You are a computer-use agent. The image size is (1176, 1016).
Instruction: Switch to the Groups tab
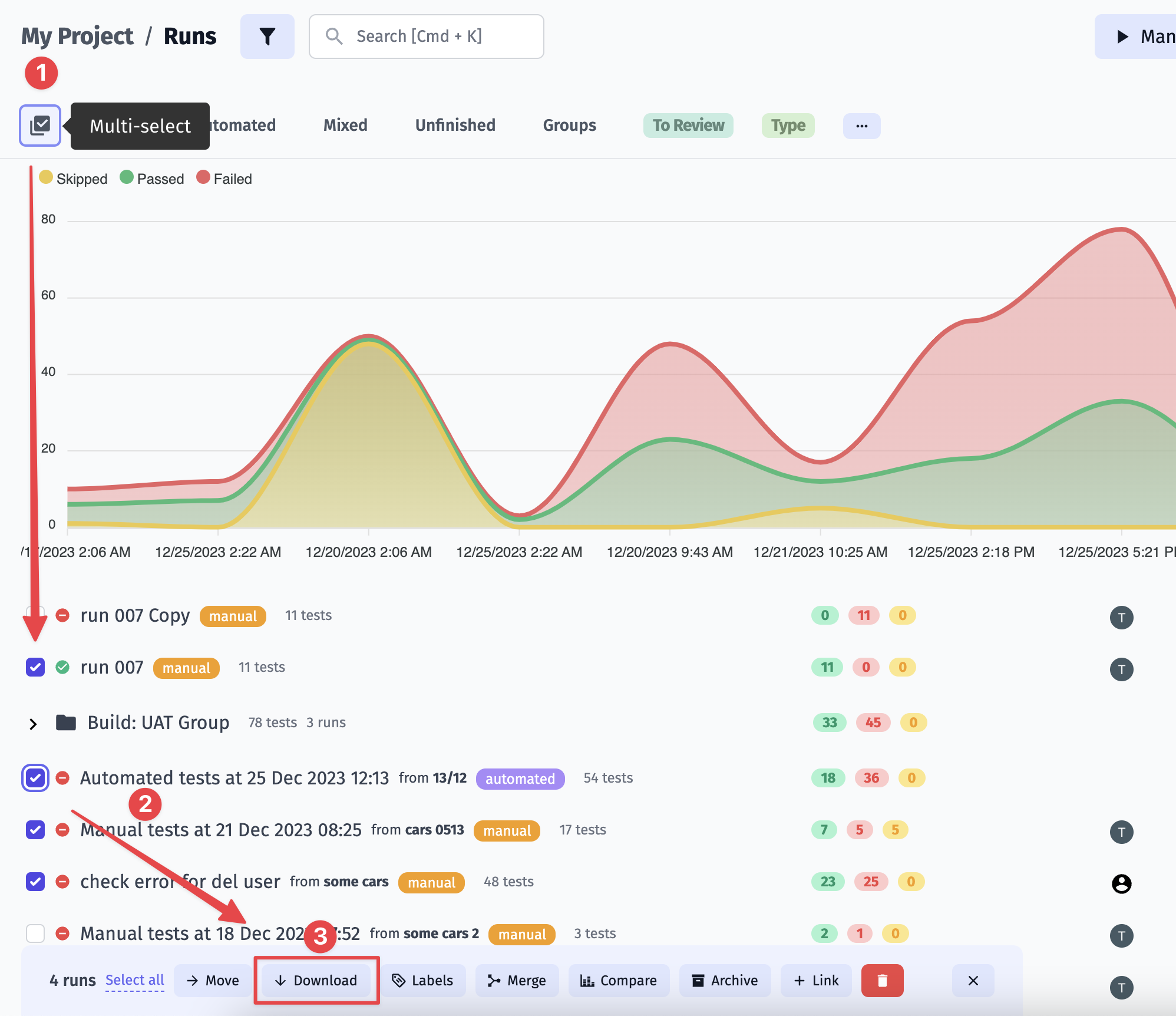[569, 125]
